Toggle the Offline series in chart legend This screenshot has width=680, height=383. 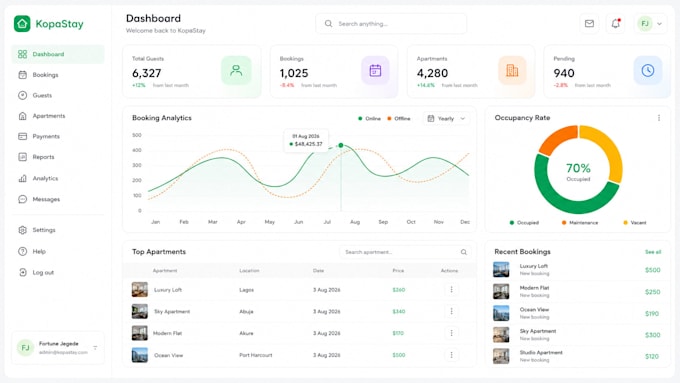point(399,118)
